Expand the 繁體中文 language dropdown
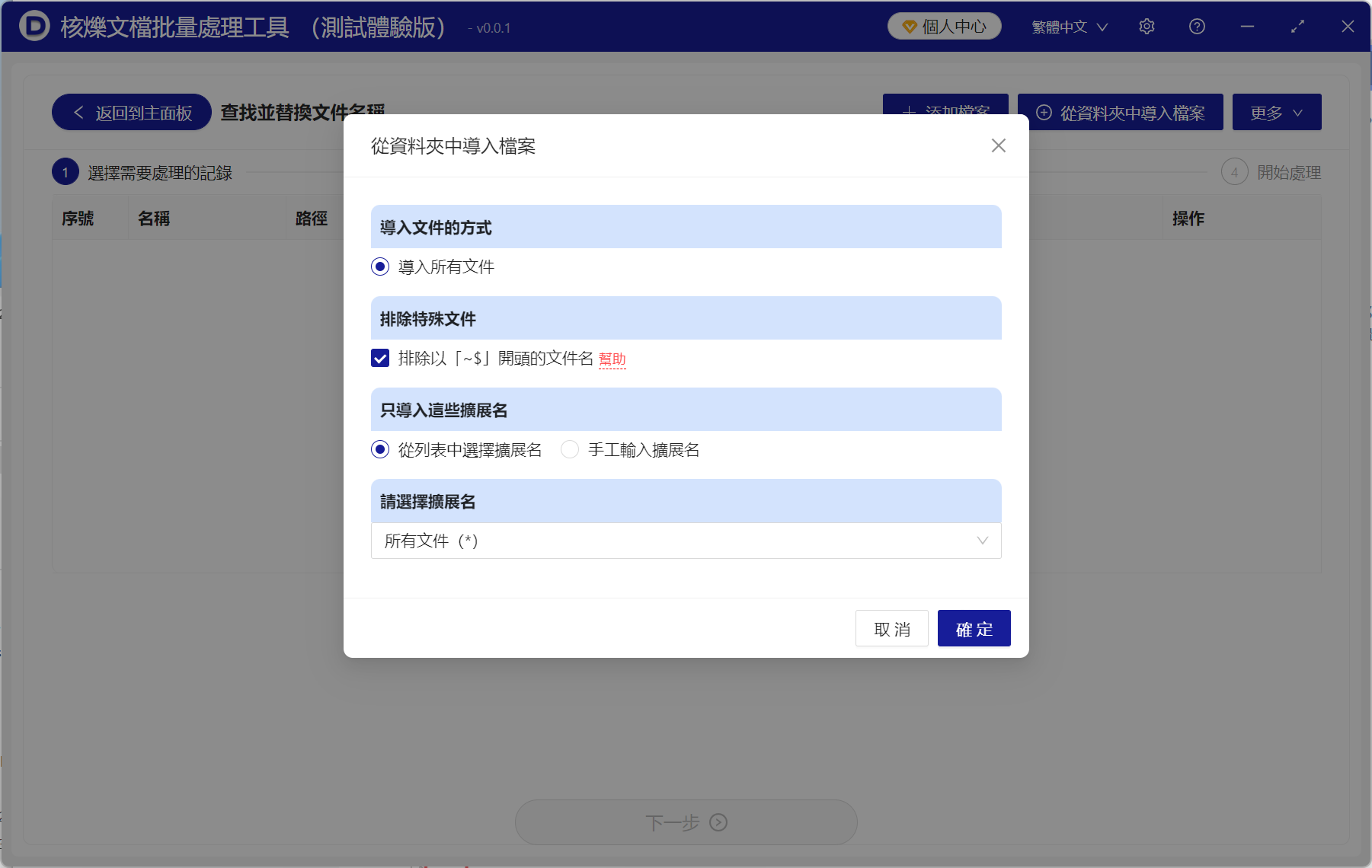Image resolution: width=1372 pixels, height=868 pixels. pos(1070,27)
